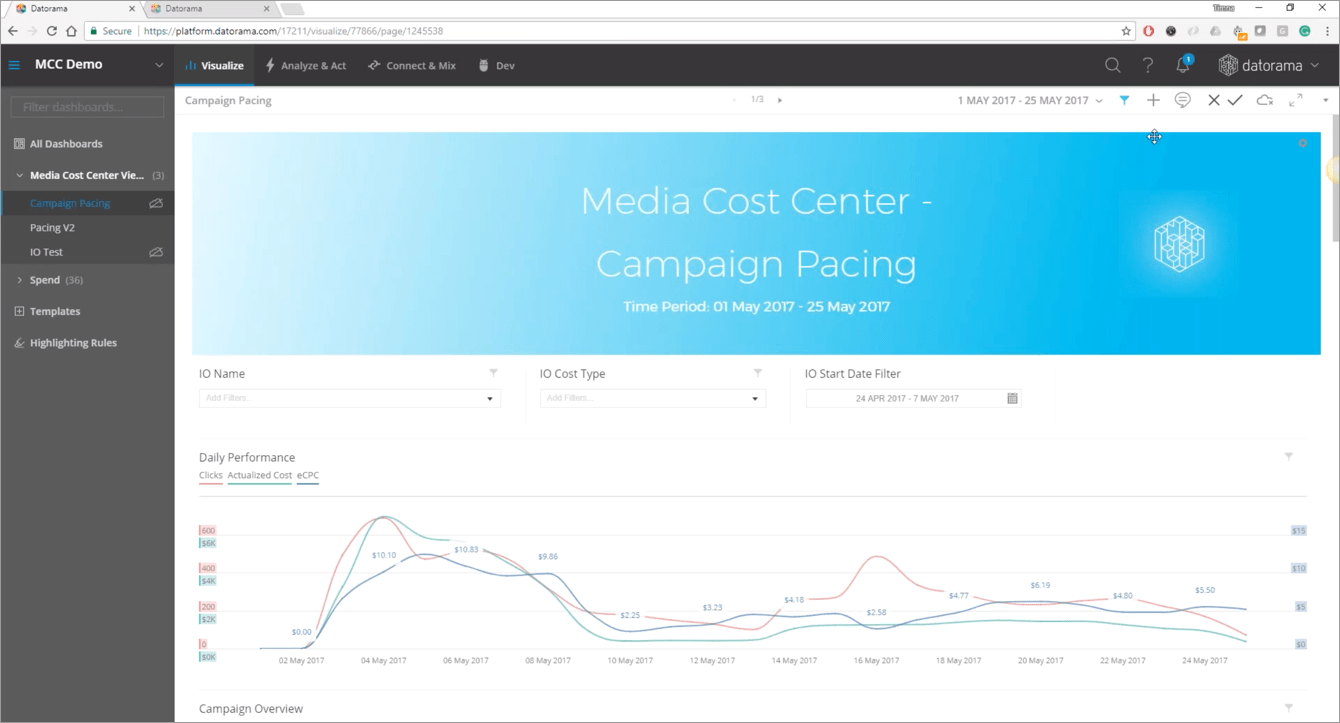This screenshot has width=1340, height=723.
Task: Open the IO Name filter dropdown
Action: click(489, 399)
